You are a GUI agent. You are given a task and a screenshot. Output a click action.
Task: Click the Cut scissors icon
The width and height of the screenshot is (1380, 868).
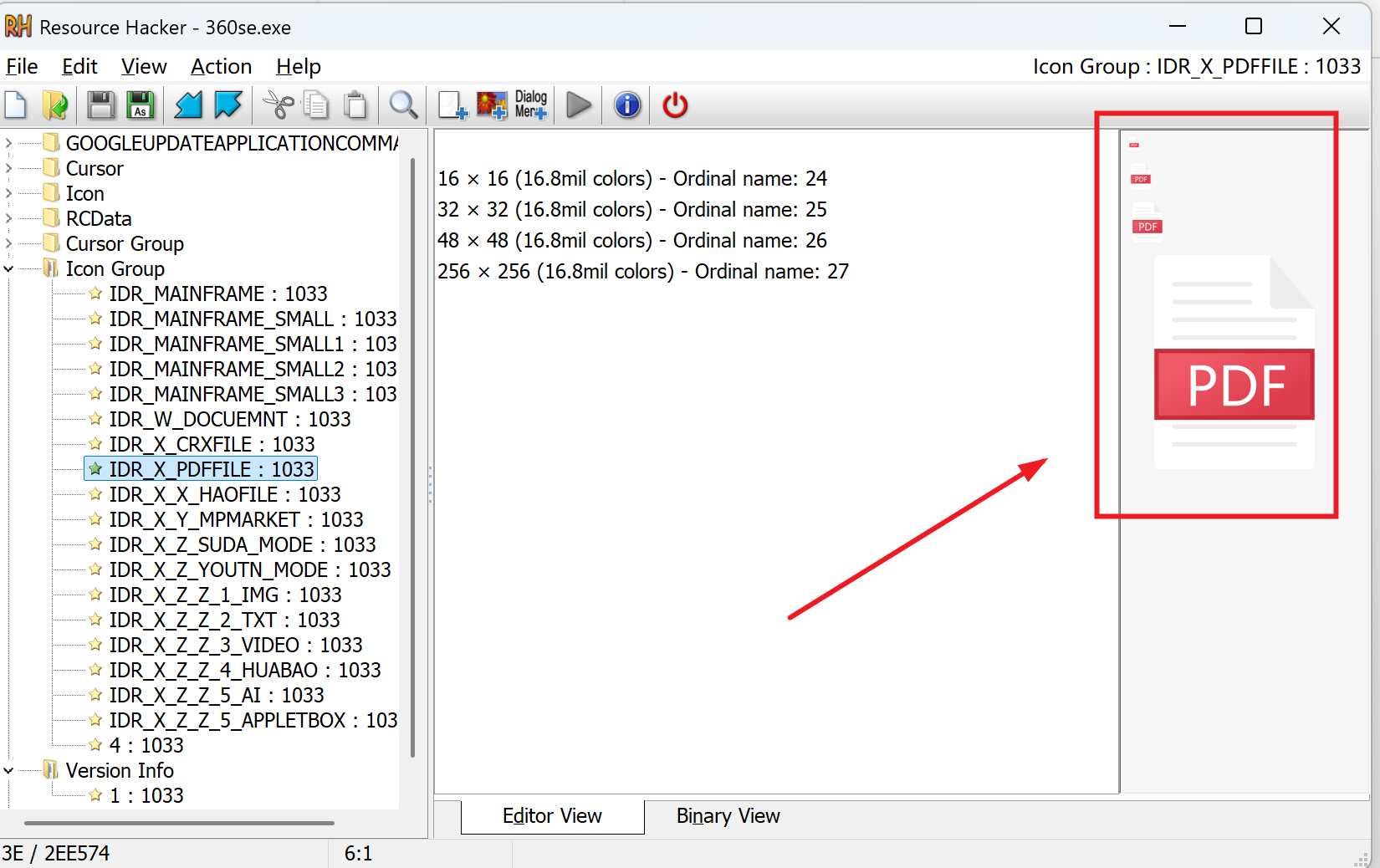click(279, 105)
